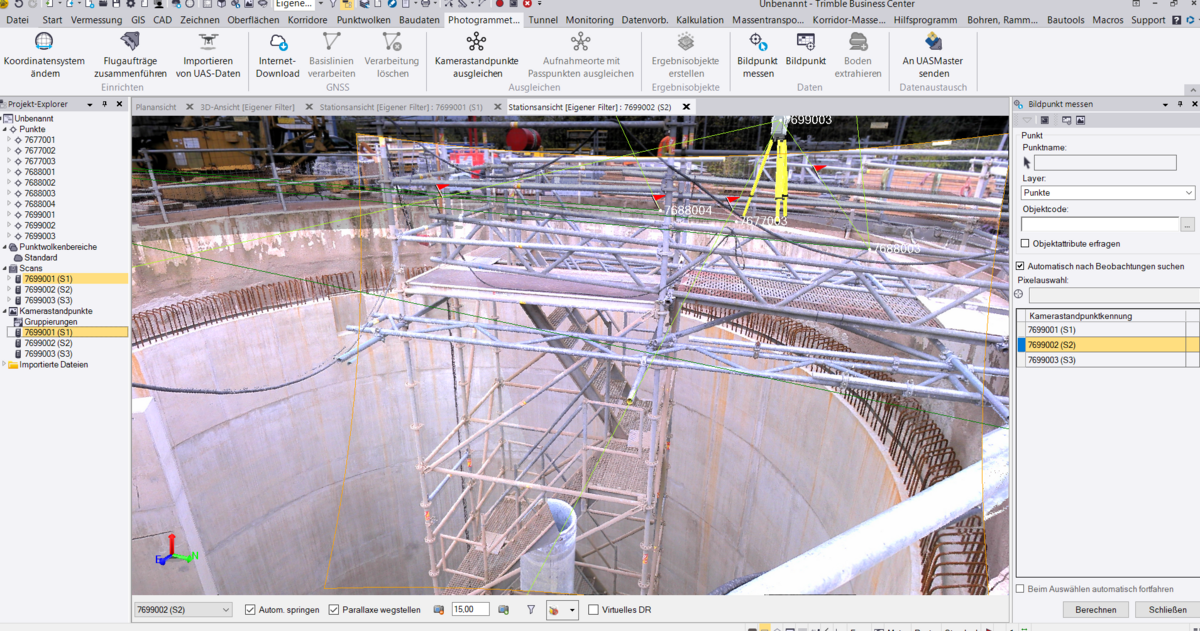Open the Datei menu
The height and width of the screenshot is (631, 1200).
pyautogui.click(x=17, y=20)
